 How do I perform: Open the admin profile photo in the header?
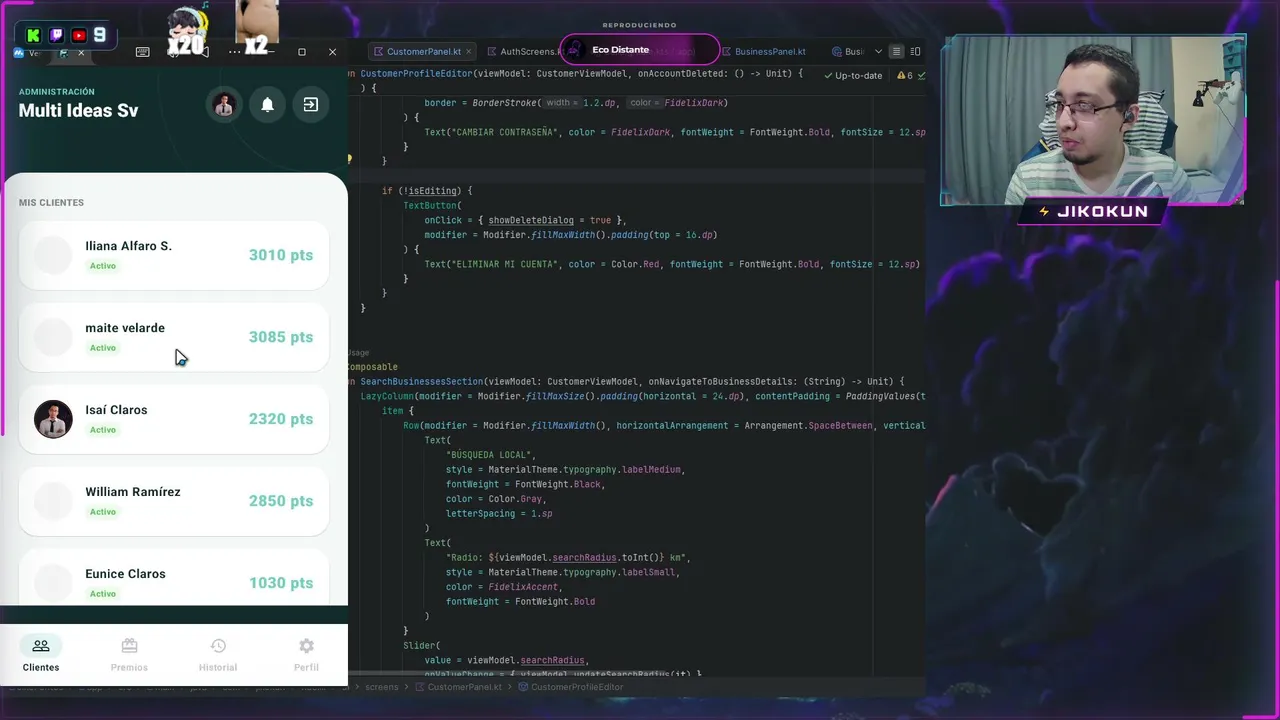[224, 104]
